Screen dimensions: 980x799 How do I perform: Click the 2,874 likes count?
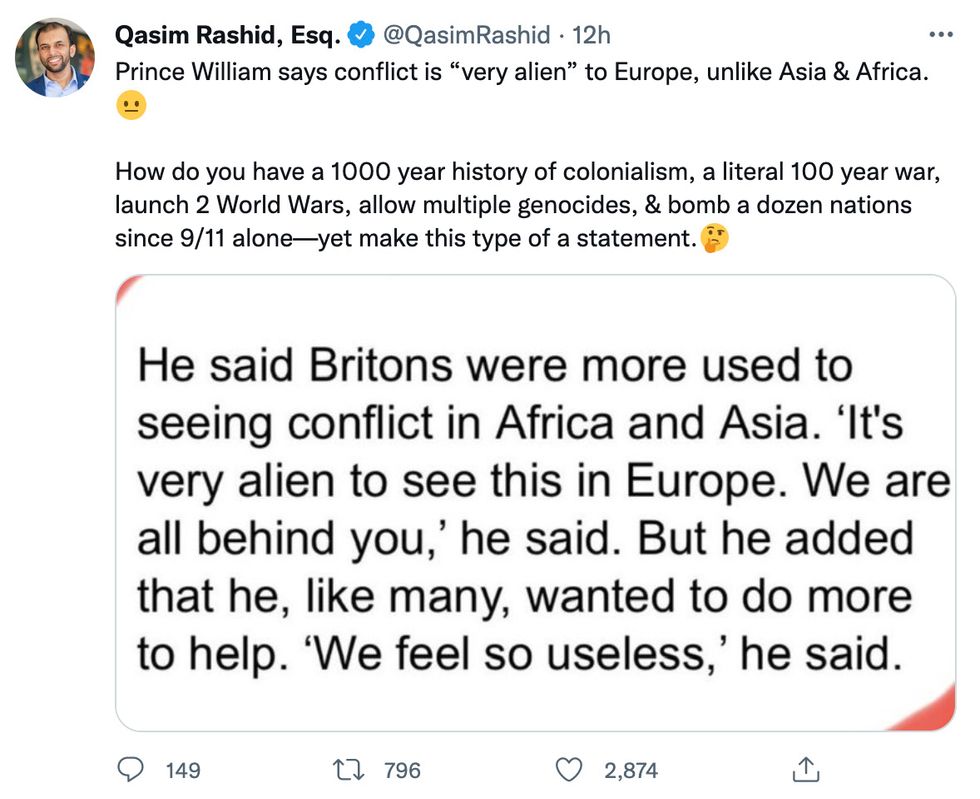coord(630,770)
